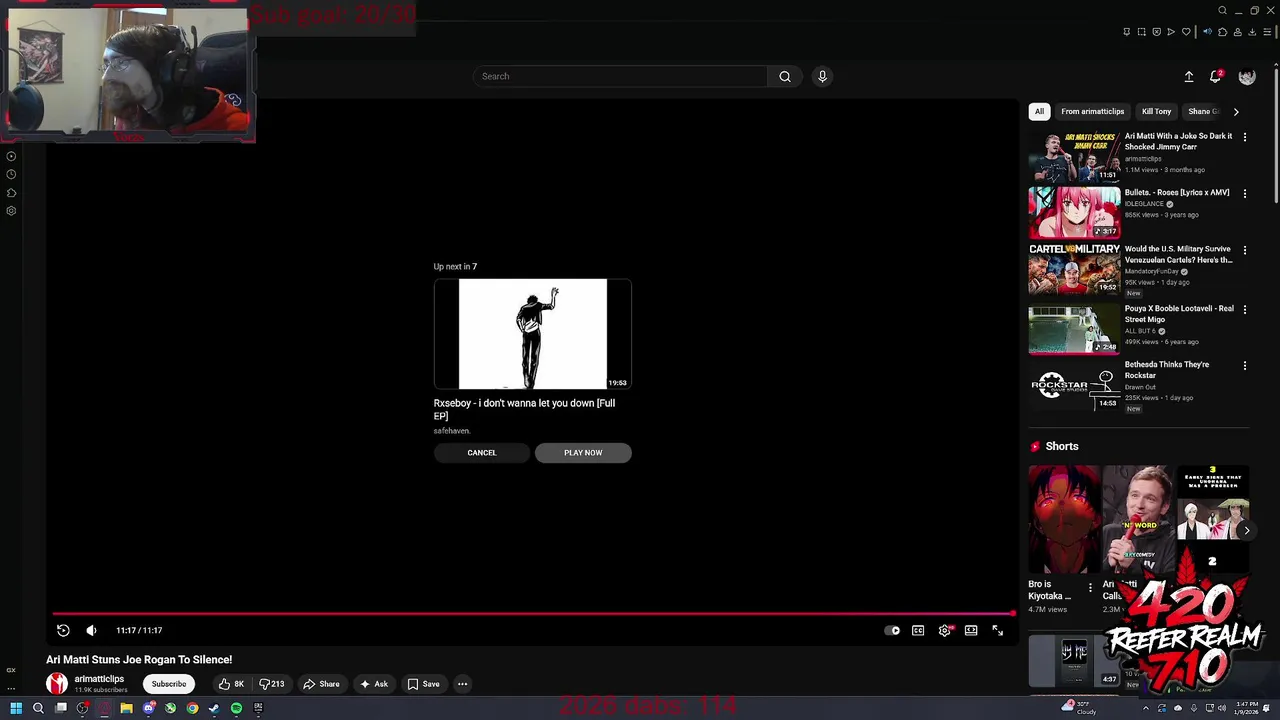Open the Windows Start menu
This screenshot has height=720, width=1280.
point(16,708)
